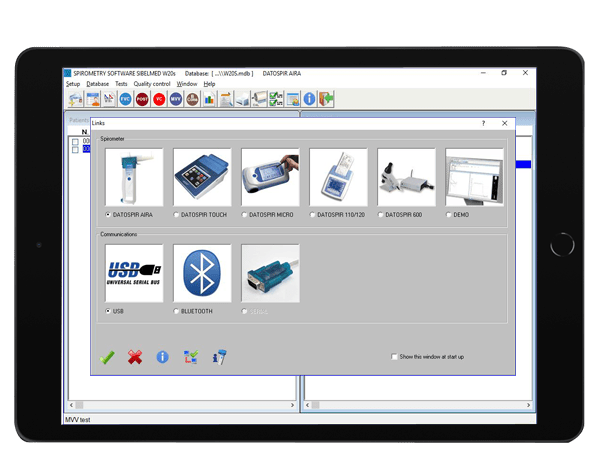Open the double checkmark checklist icon

pyautogui.click(x=276, y=100)
